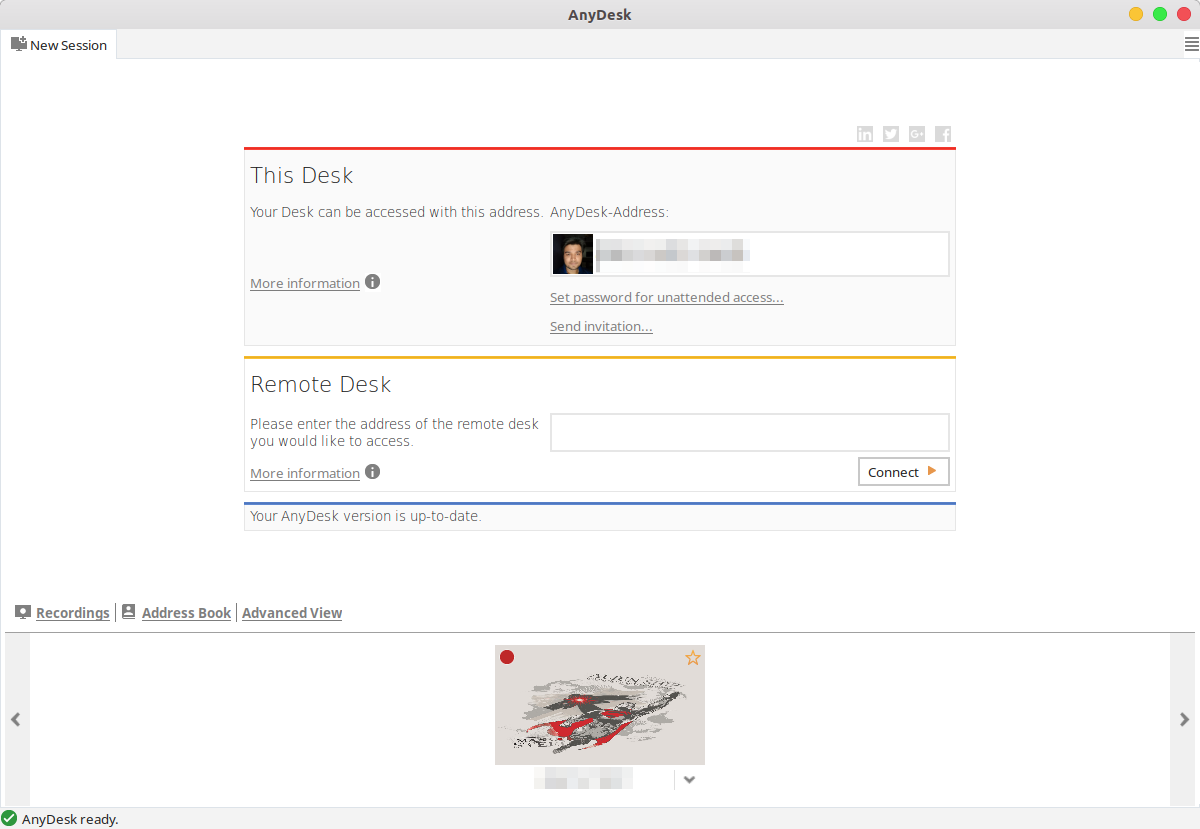The height and width of the screenshot is (829, 1200).
Task: Click the 'Remote Desk' heading
Action: click(321, 384)
